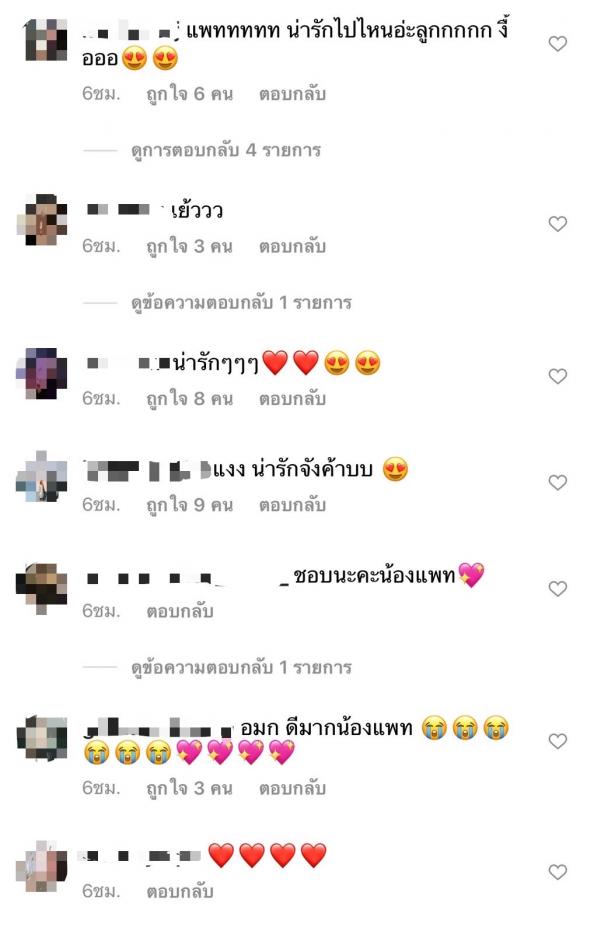Expand replies under the 'เย้ววว' comment
600x927 pixels.
tap(241, 303)
